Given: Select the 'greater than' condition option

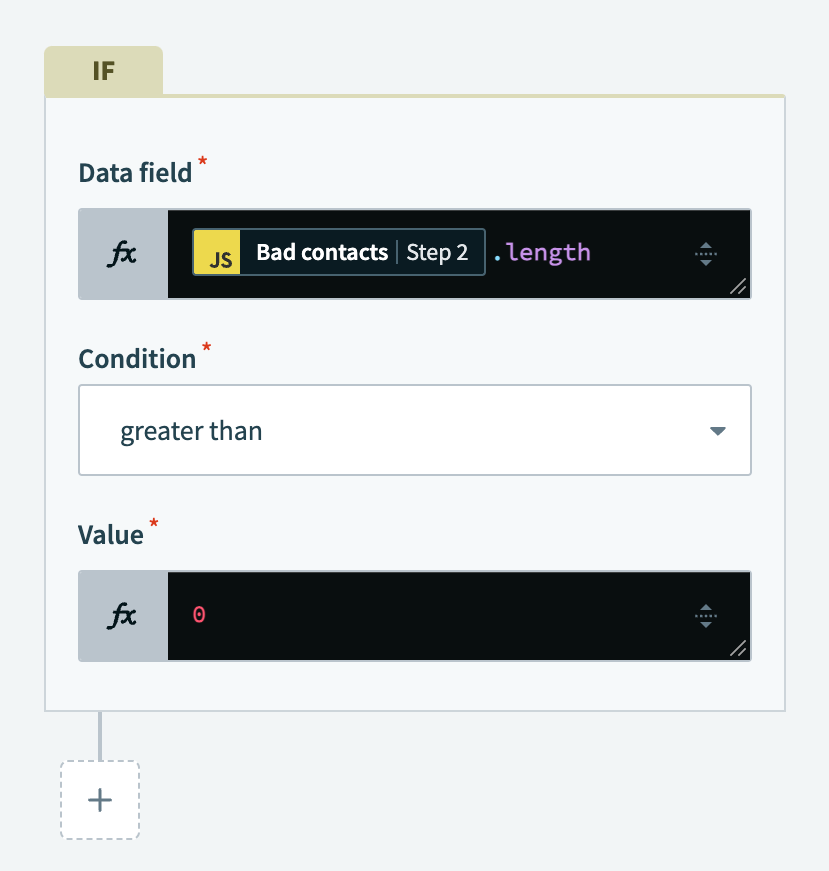Looking at the screenshot, I should click(x=191, y=430).
